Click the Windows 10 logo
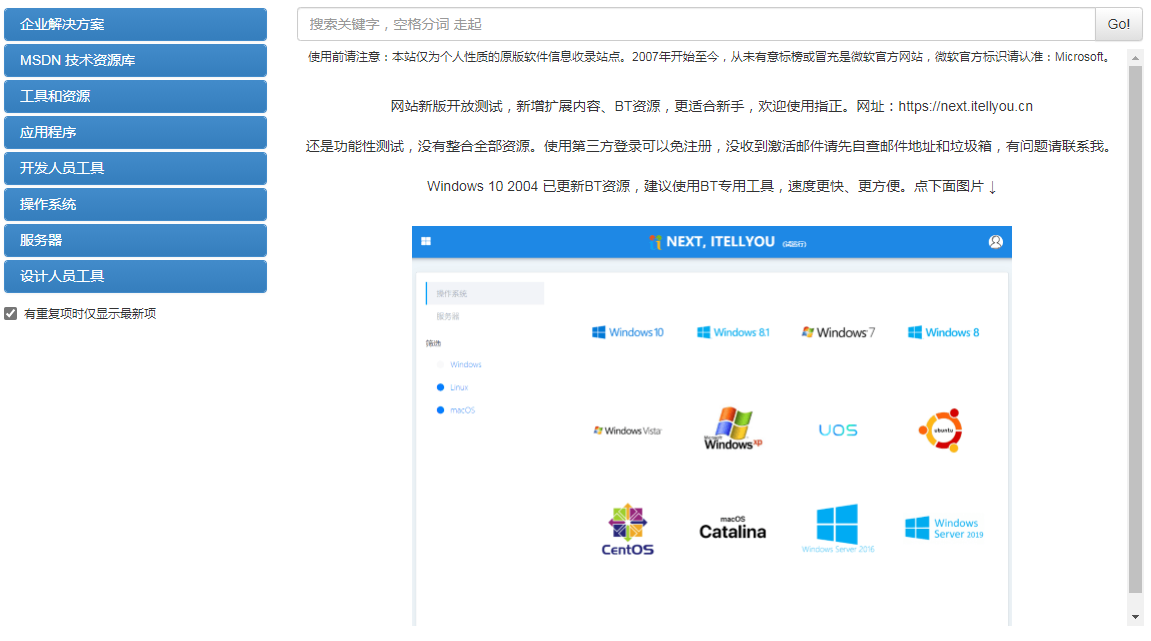This screenshot has height=641, width=1151. [x=628, y=332]
